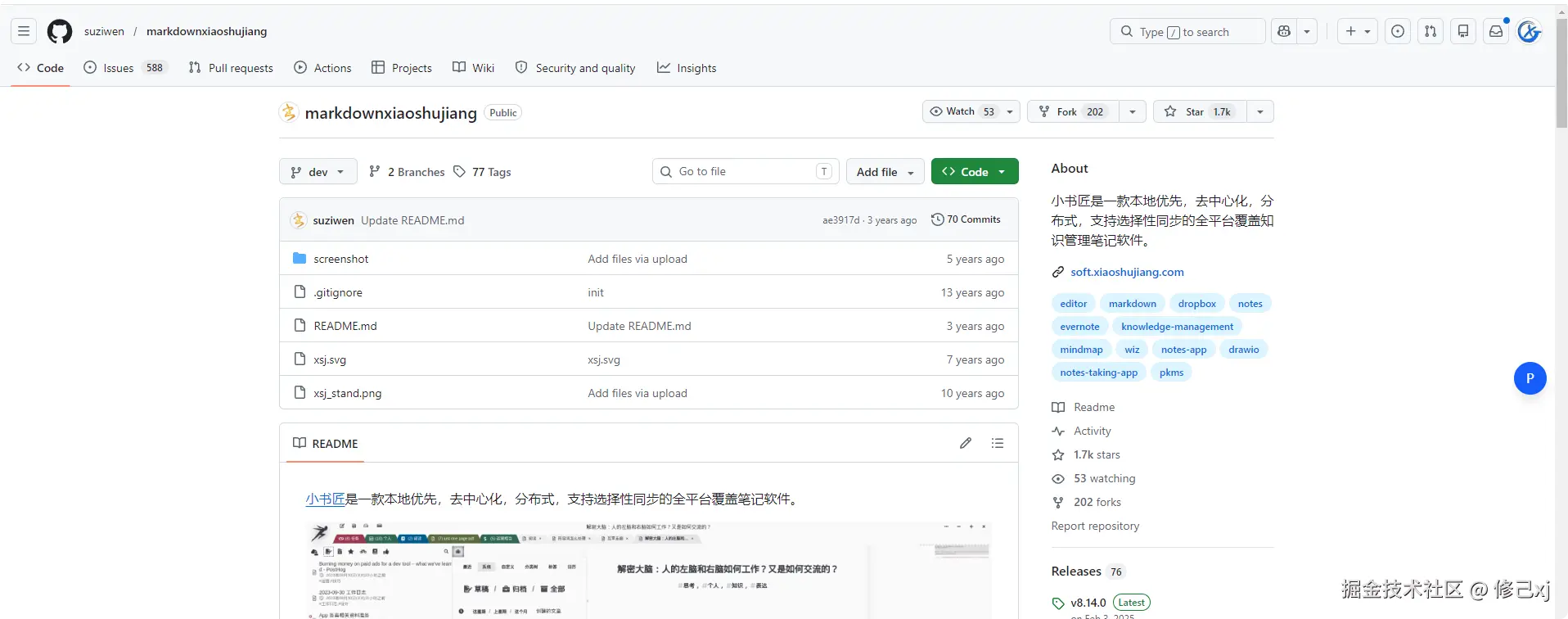The image size is (1568, 619).
Task: Expand the Star lists dropdown arrow
Action: point(1260,111)
